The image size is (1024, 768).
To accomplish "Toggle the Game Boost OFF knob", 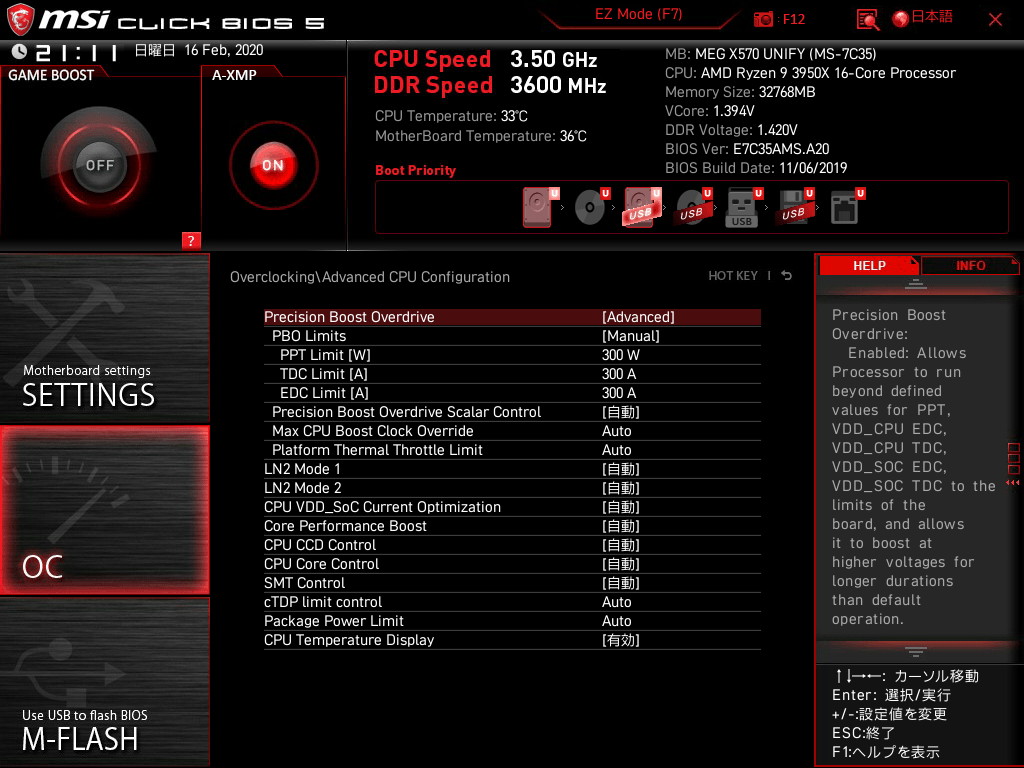I will (x=99, y=165).
